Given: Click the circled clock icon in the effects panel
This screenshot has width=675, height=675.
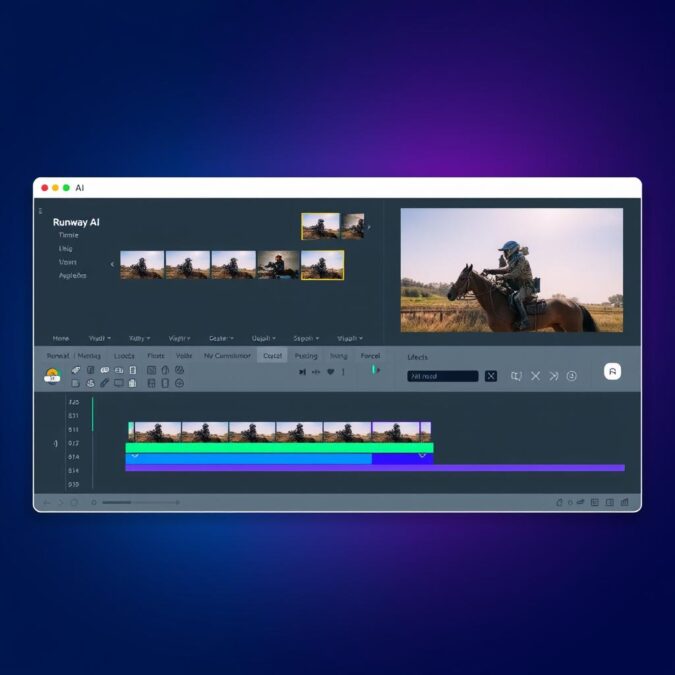Looking at the screenshot, I should 571,376.
